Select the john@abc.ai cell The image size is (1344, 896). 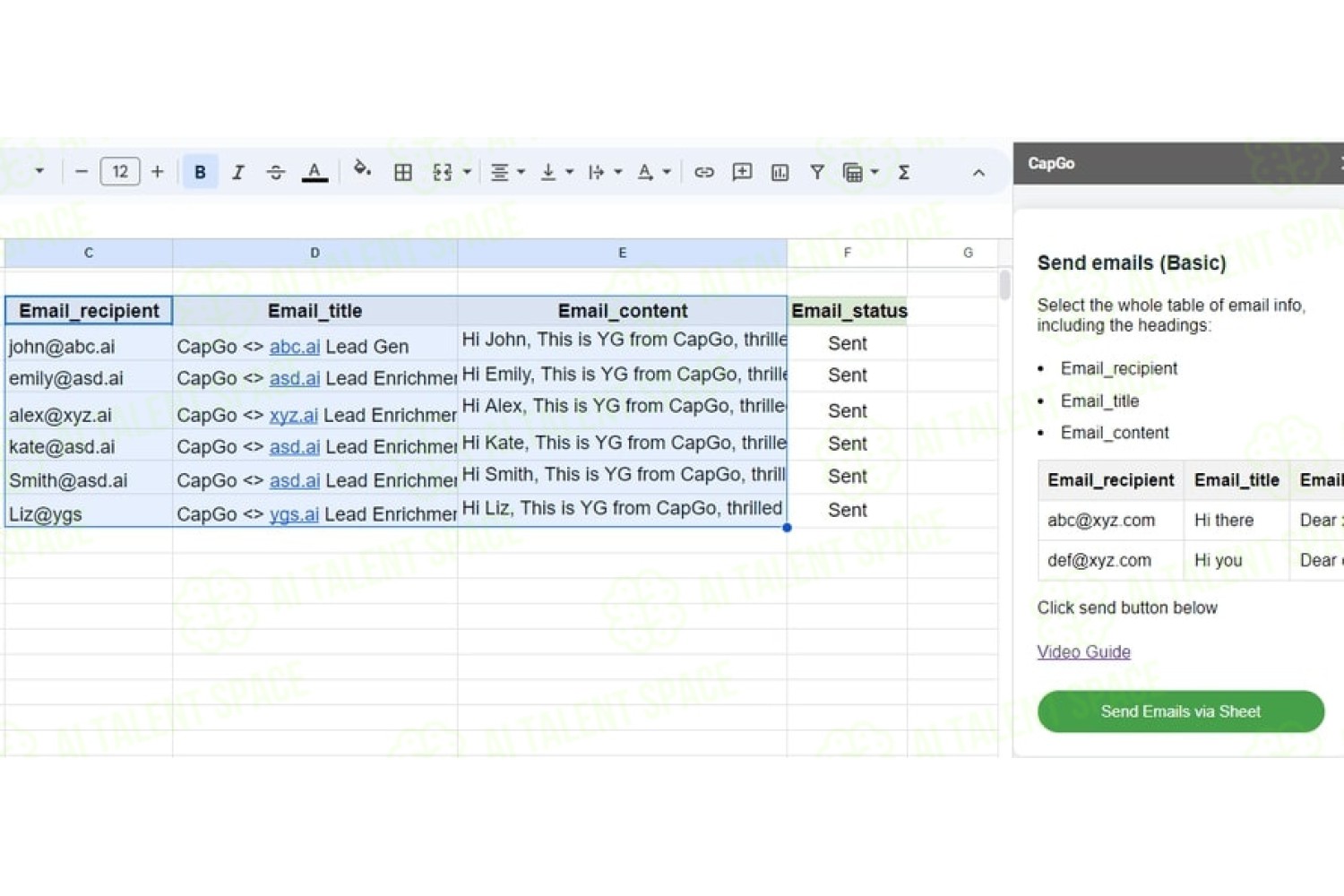89,343
